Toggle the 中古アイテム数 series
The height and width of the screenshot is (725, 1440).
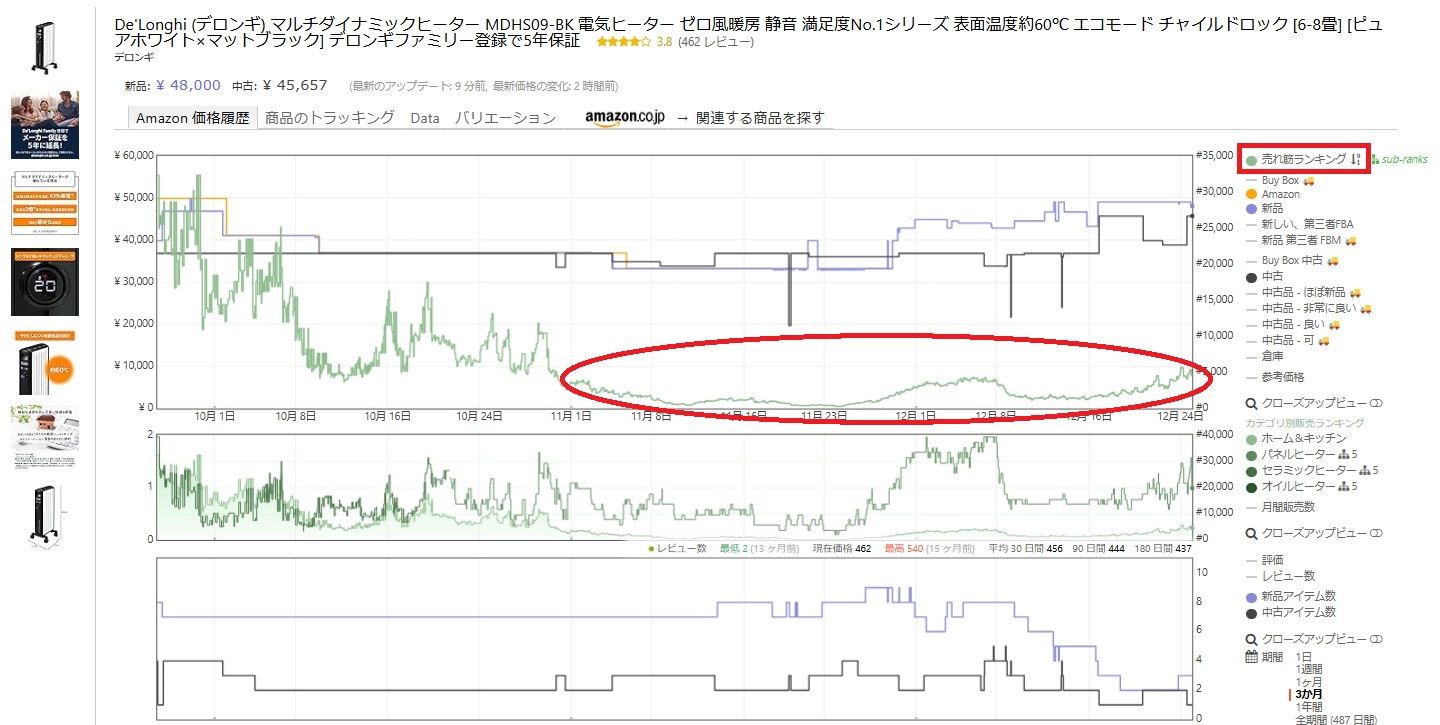click(x=1290, y=612)
